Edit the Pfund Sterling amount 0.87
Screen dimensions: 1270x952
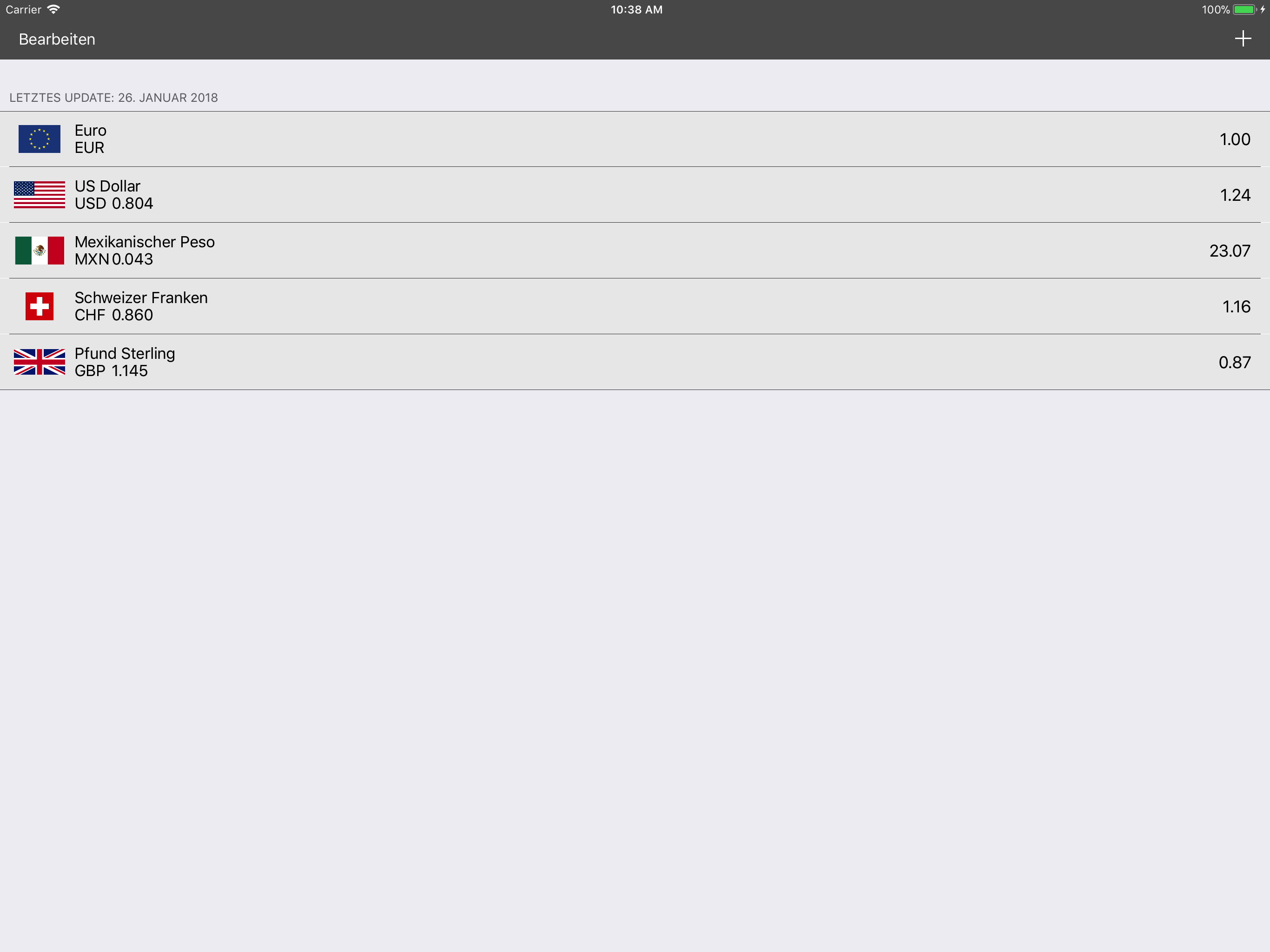(1234, 362)
